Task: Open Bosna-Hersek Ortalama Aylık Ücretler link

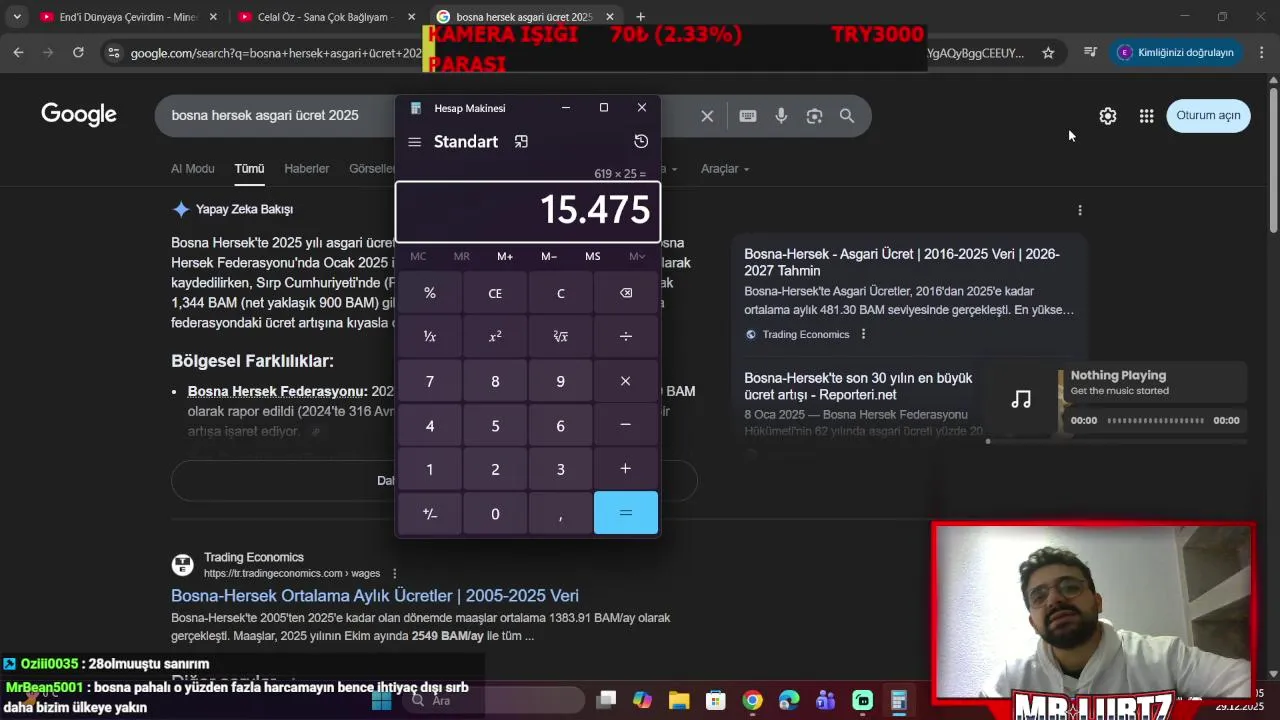Action: (x=375, y=595)
